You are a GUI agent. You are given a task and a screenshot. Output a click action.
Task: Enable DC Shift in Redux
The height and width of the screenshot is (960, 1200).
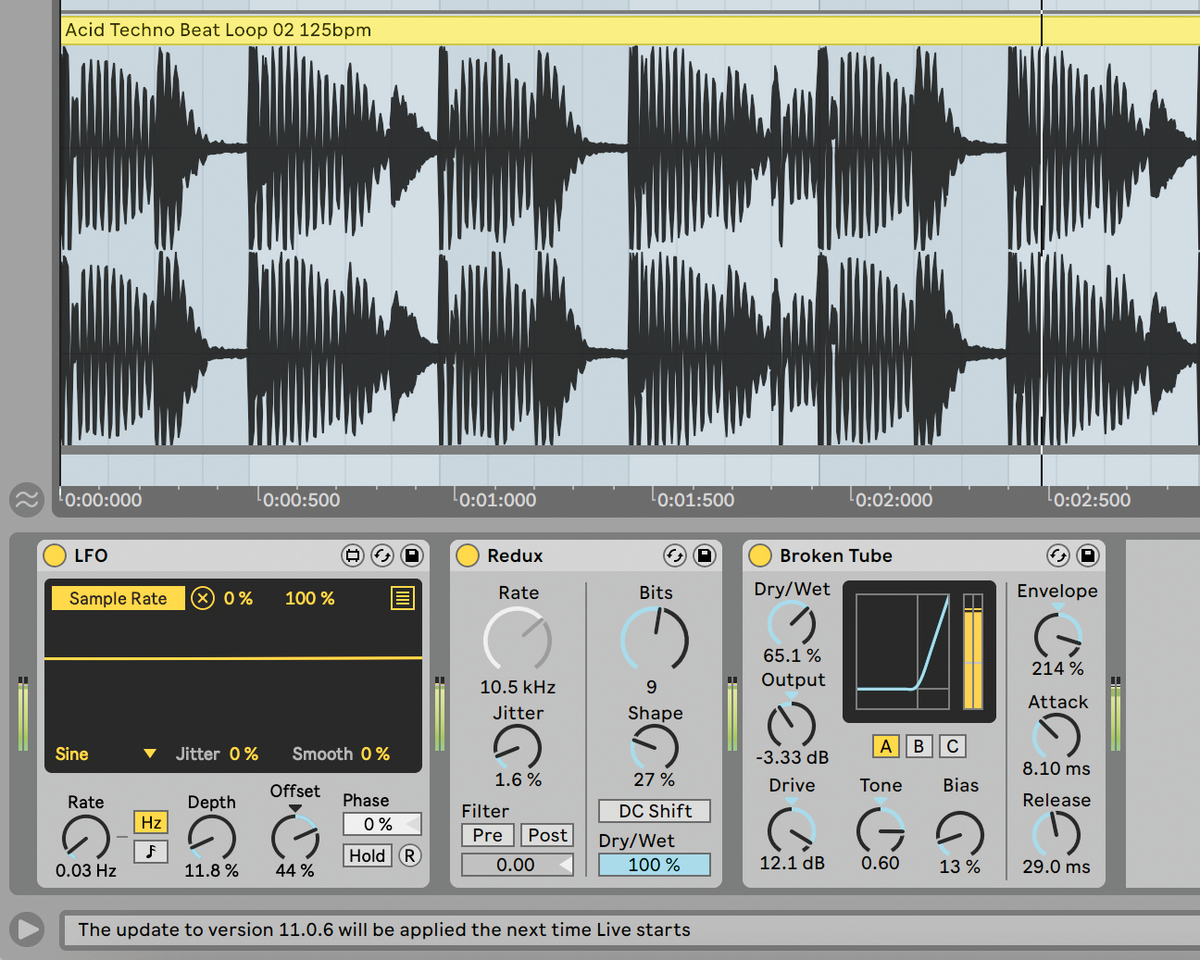tap(654, 810)
